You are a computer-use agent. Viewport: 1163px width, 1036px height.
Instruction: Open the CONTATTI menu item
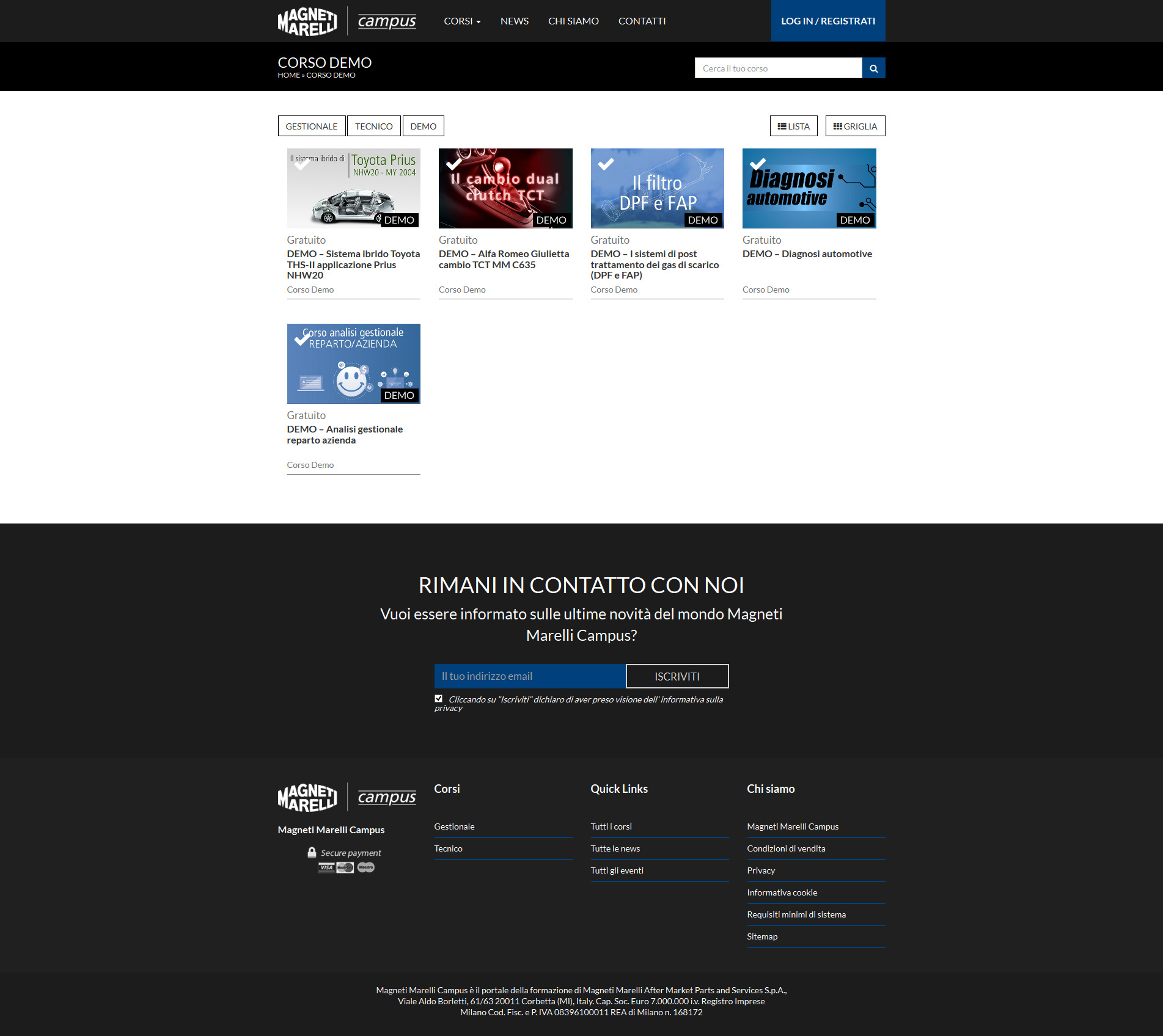pyautogui.click(x=642, y=21)
